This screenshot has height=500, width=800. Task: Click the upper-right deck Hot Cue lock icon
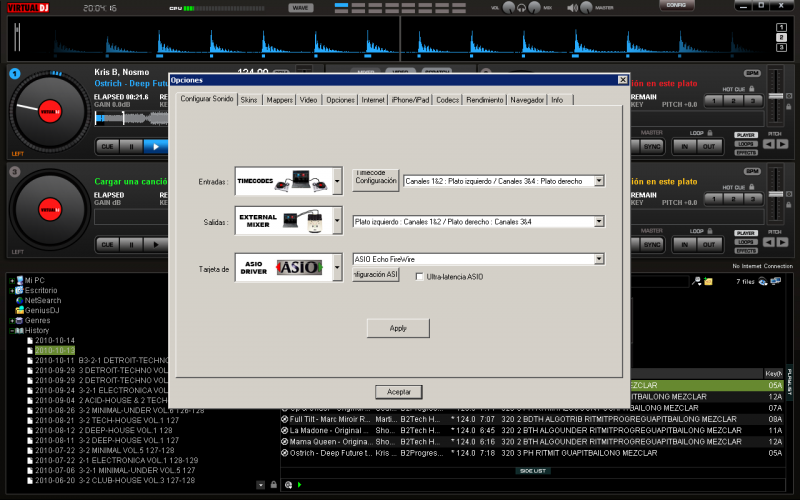[x=751, y=89]
